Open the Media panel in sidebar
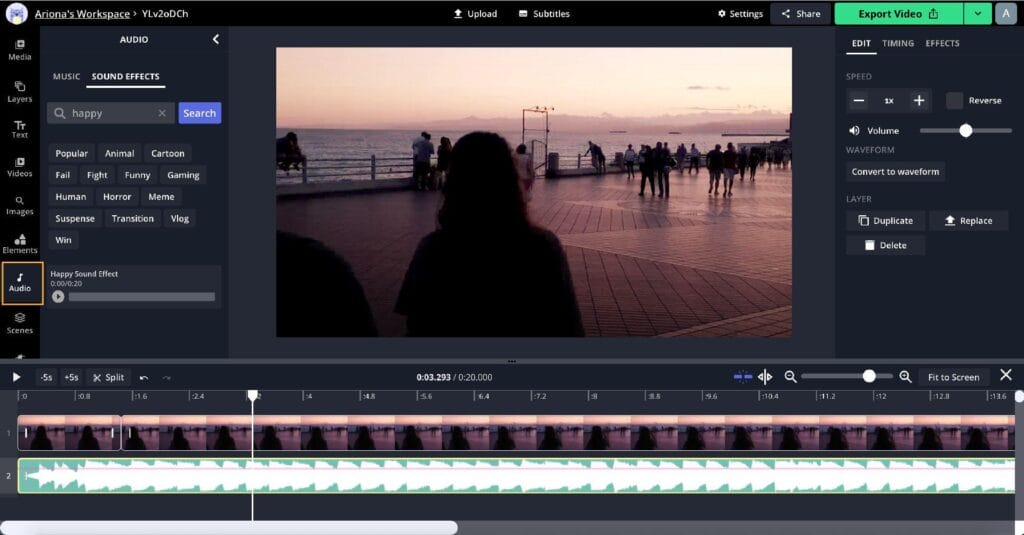 (20, 50)
